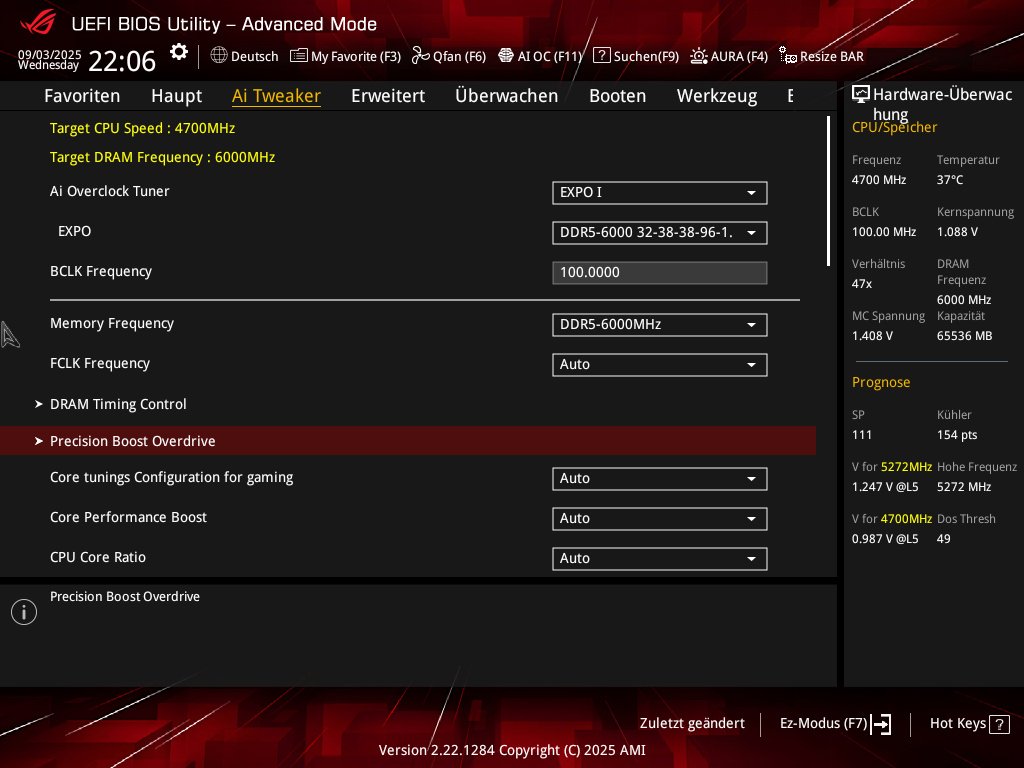This screenshot has height=768, width=1024.
Task: Click the Ez-Modus exit arrow icon
Action: coord(881,724)
